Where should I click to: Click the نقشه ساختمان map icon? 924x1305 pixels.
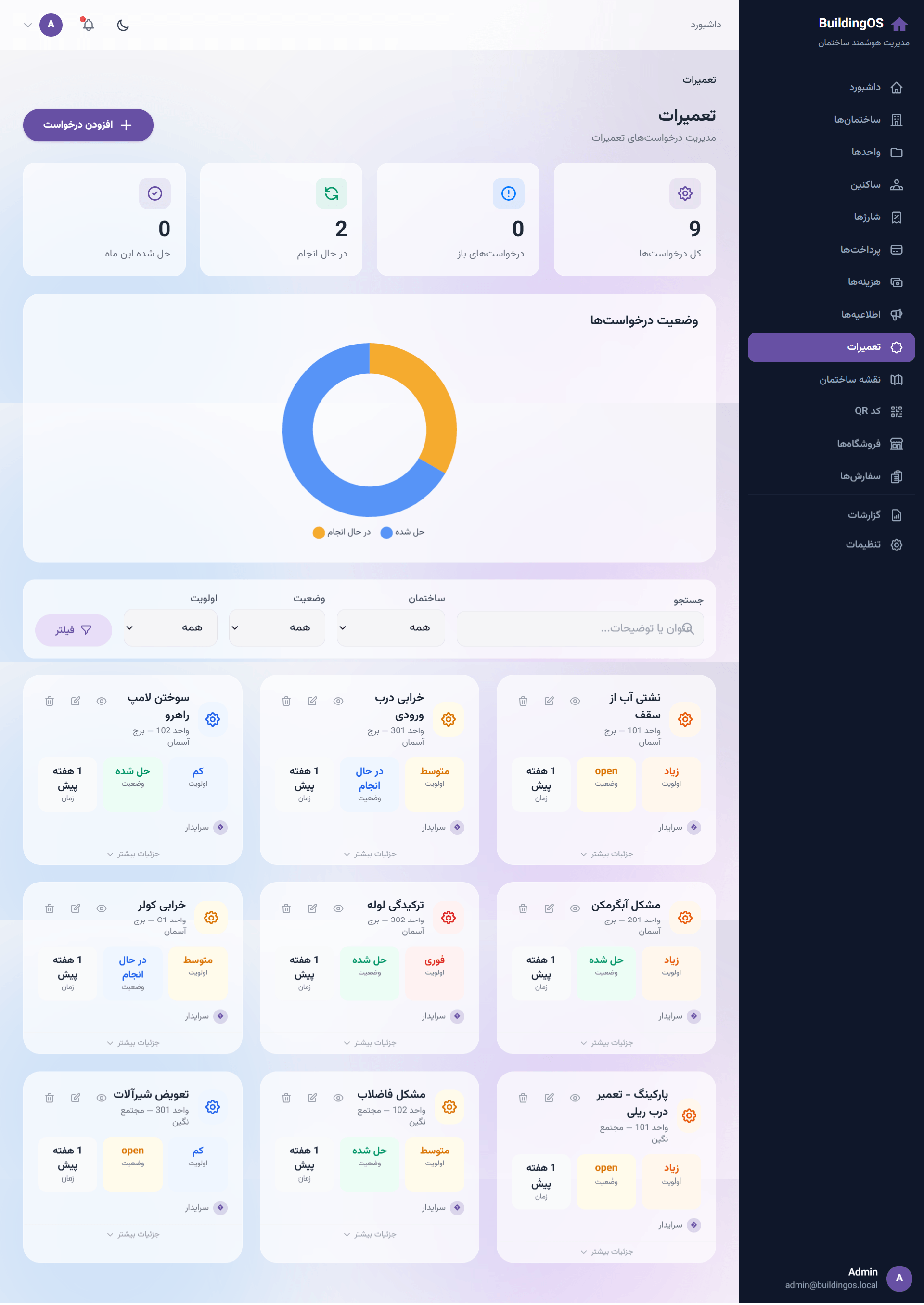(x=896, y=380)
